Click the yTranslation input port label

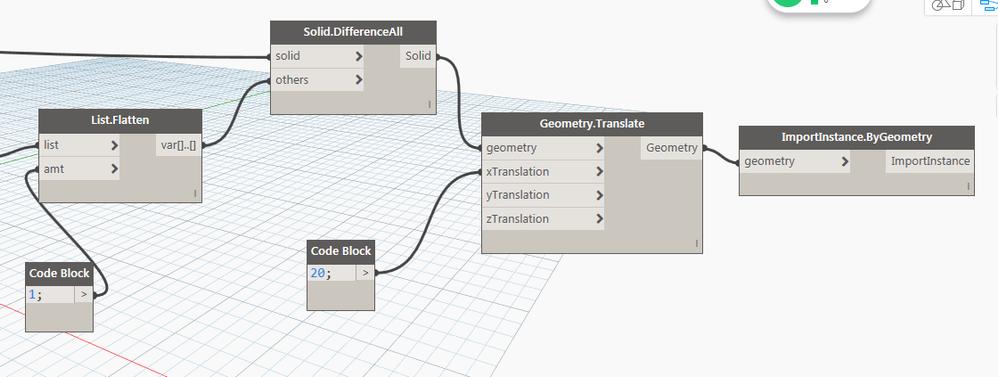point(517,195)
